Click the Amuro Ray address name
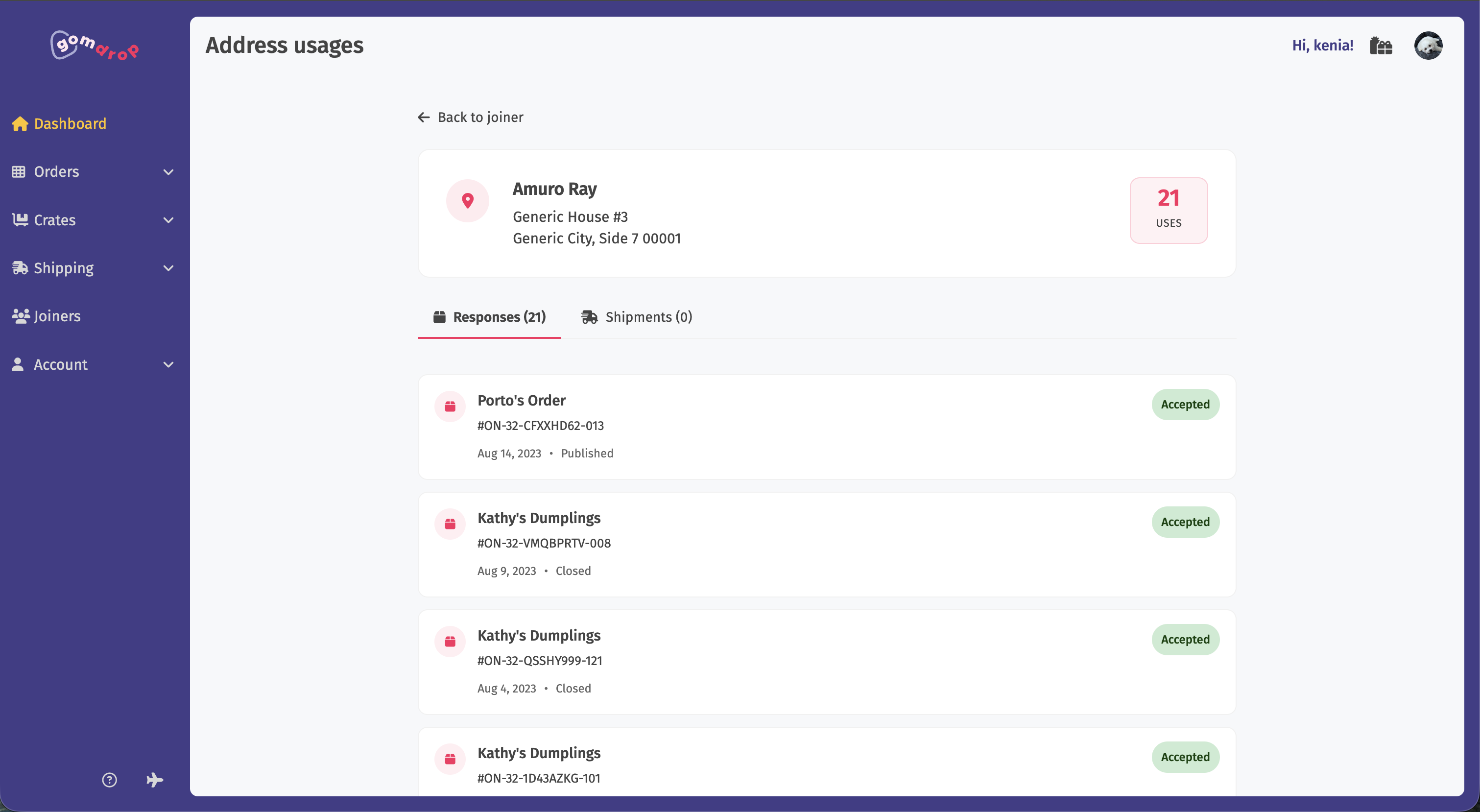Image resolution: width=1480 pixels, height=812 pixels. tap(554, 189)
